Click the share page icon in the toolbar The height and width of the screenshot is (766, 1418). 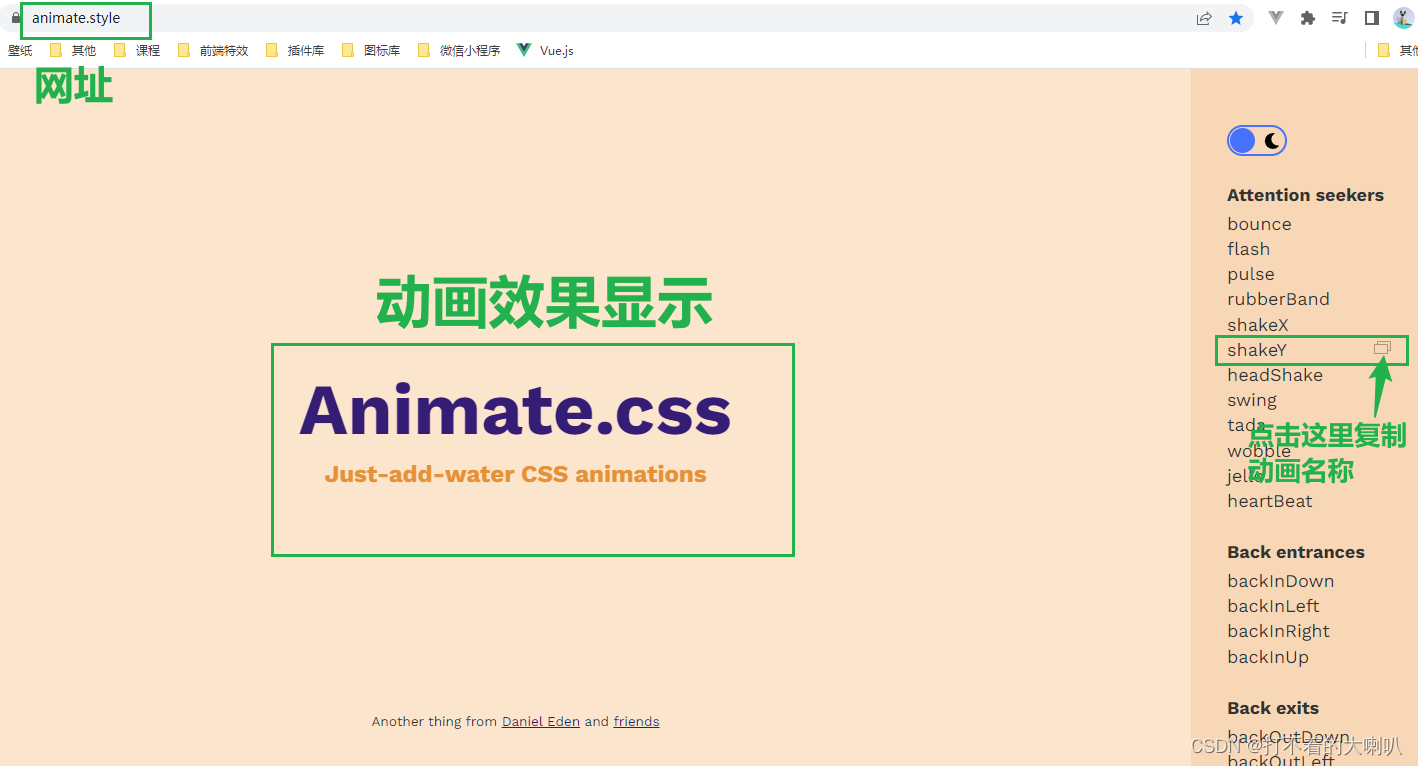tap(1203, 18)
